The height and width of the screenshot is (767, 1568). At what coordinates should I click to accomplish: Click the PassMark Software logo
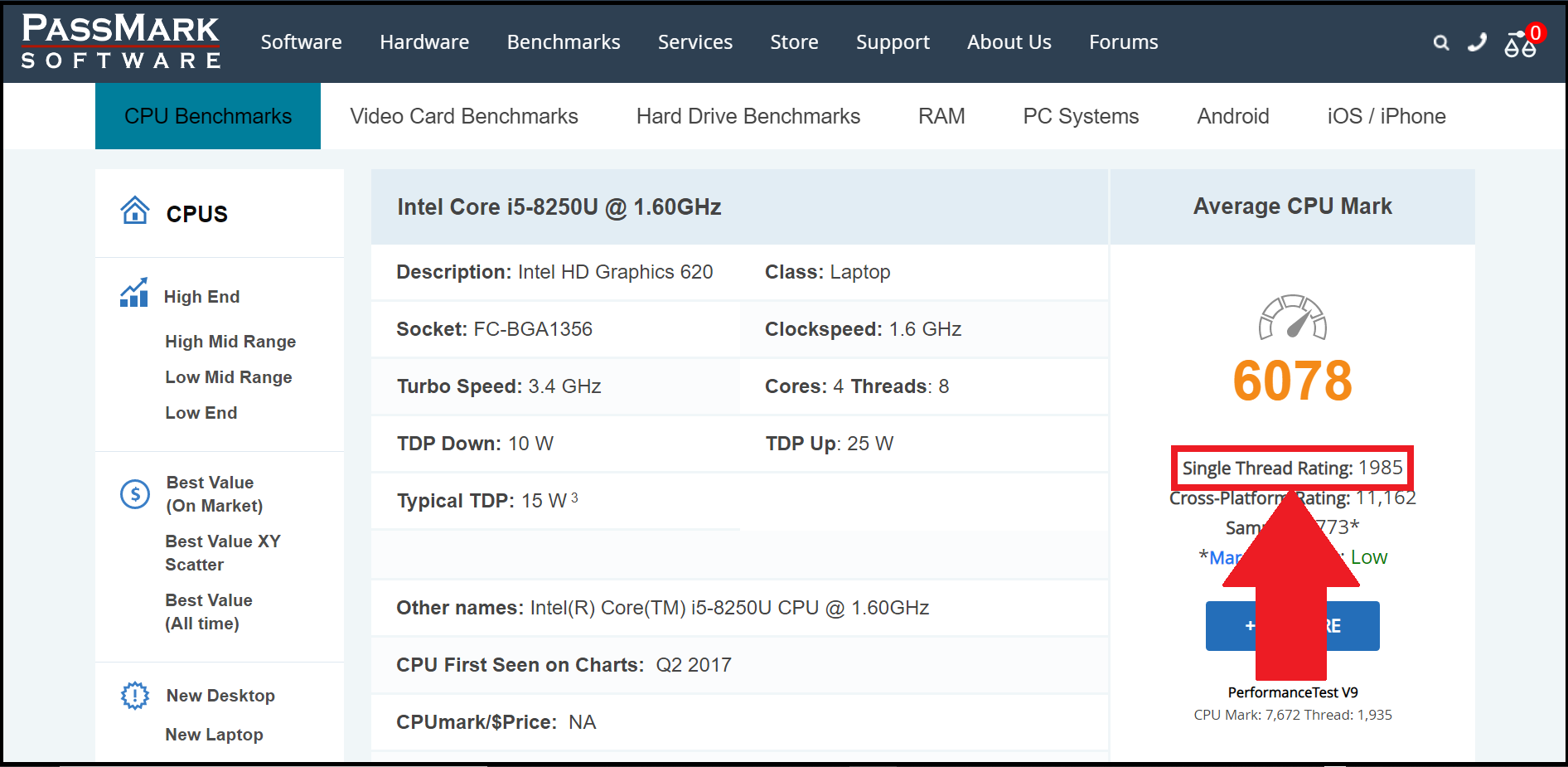pos(119,42)
